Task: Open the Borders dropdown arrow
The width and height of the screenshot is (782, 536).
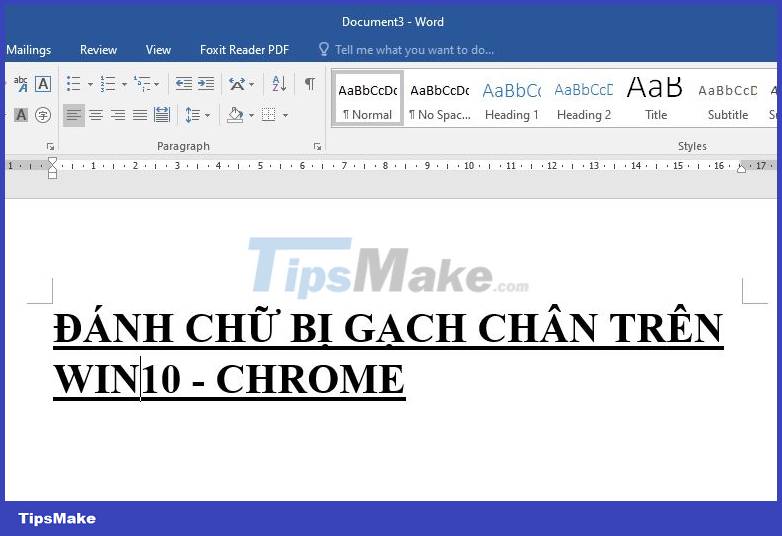Action: click(x=285, y=116)
